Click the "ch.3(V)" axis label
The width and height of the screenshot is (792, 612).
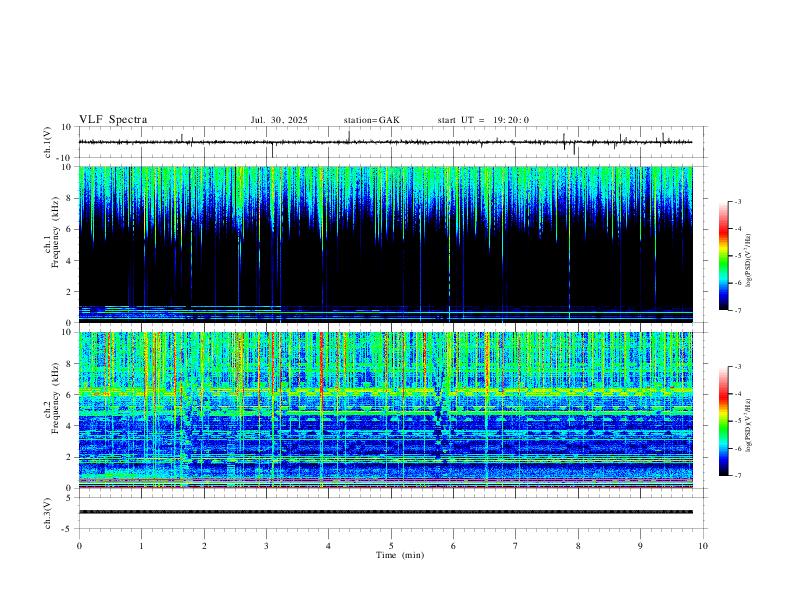48,513
